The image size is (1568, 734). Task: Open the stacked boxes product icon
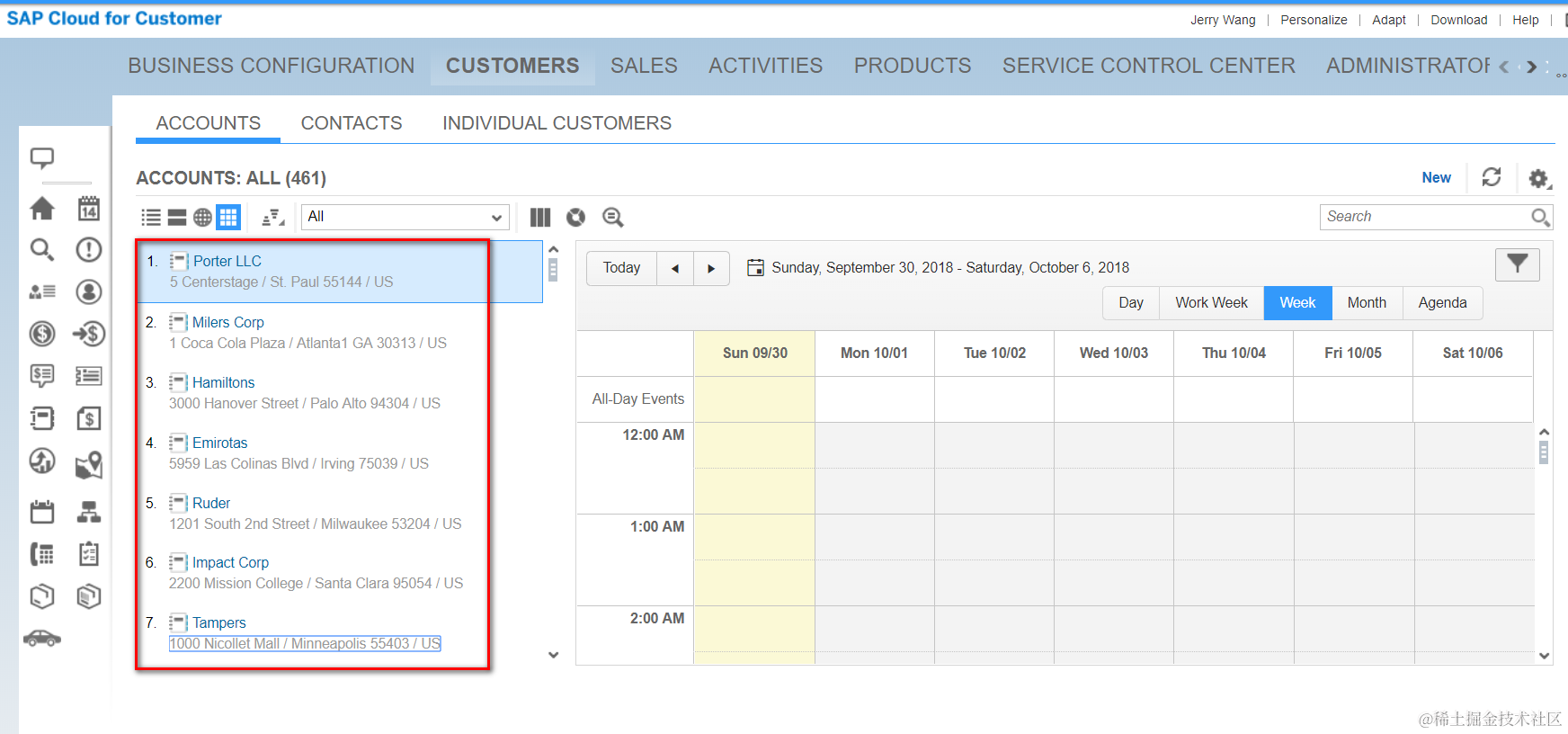[x=88, y=596]
